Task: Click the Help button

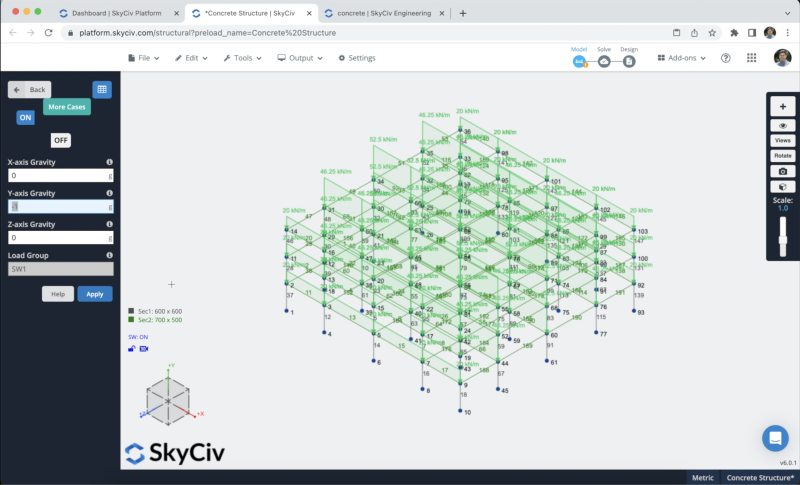Action: [58, 294]
